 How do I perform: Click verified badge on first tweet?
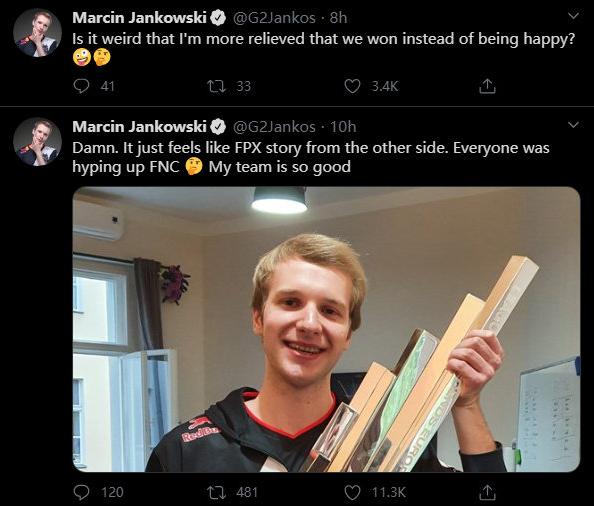[218, 18]
